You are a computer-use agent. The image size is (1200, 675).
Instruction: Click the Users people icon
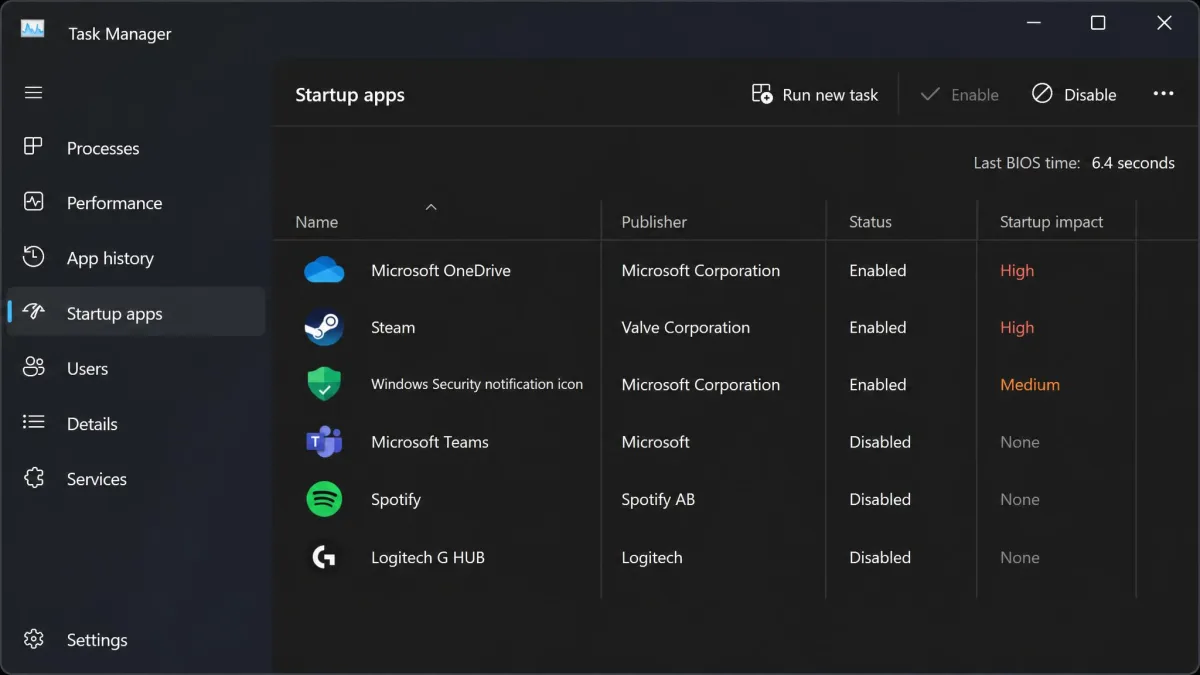[33, 368]
